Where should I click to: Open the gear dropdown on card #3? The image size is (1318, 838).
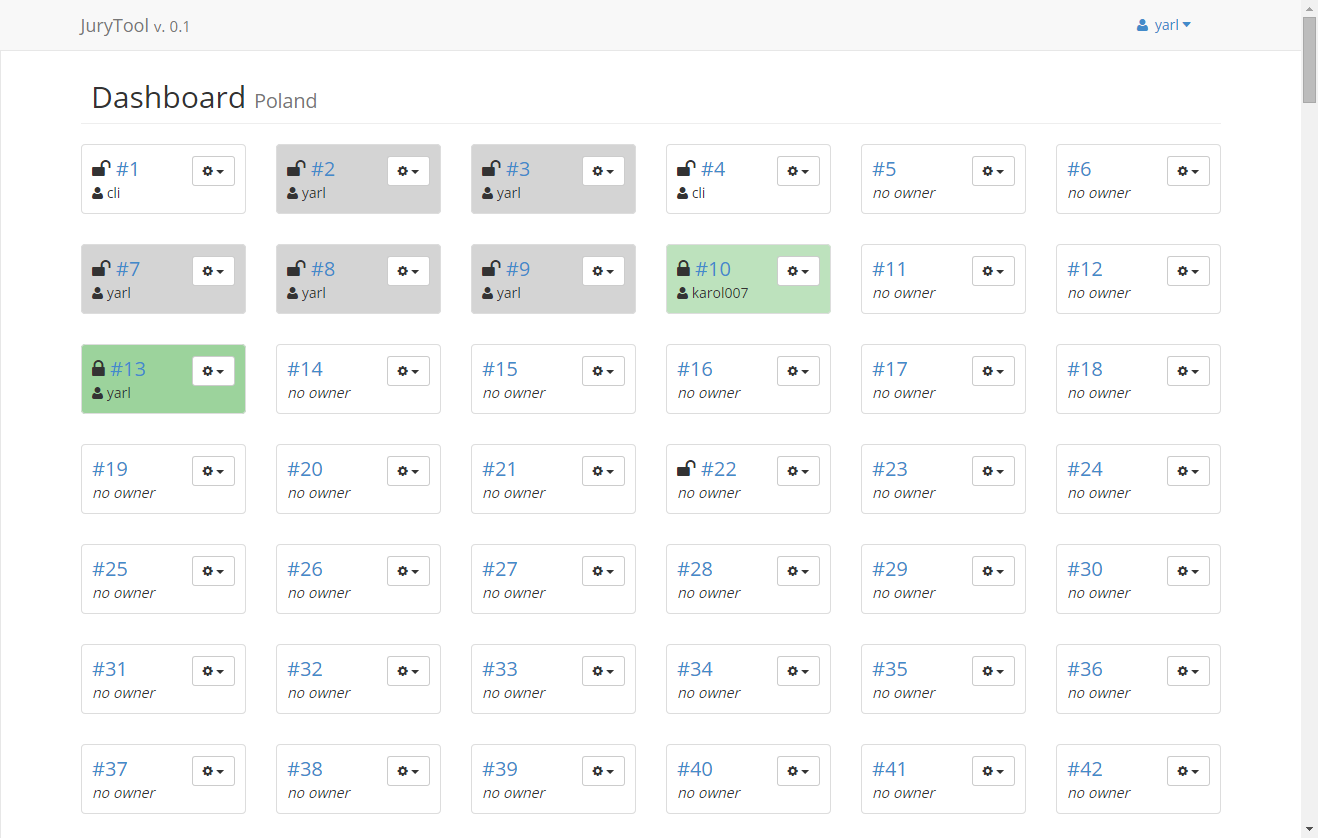(603, 171)
